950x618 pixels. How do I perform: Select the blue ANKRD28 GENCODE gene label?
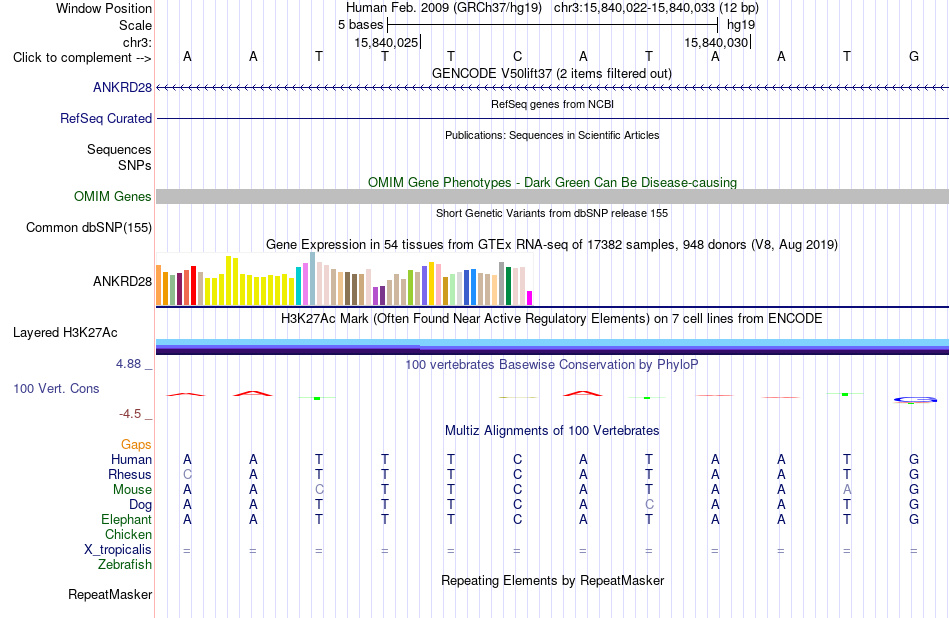122,87
